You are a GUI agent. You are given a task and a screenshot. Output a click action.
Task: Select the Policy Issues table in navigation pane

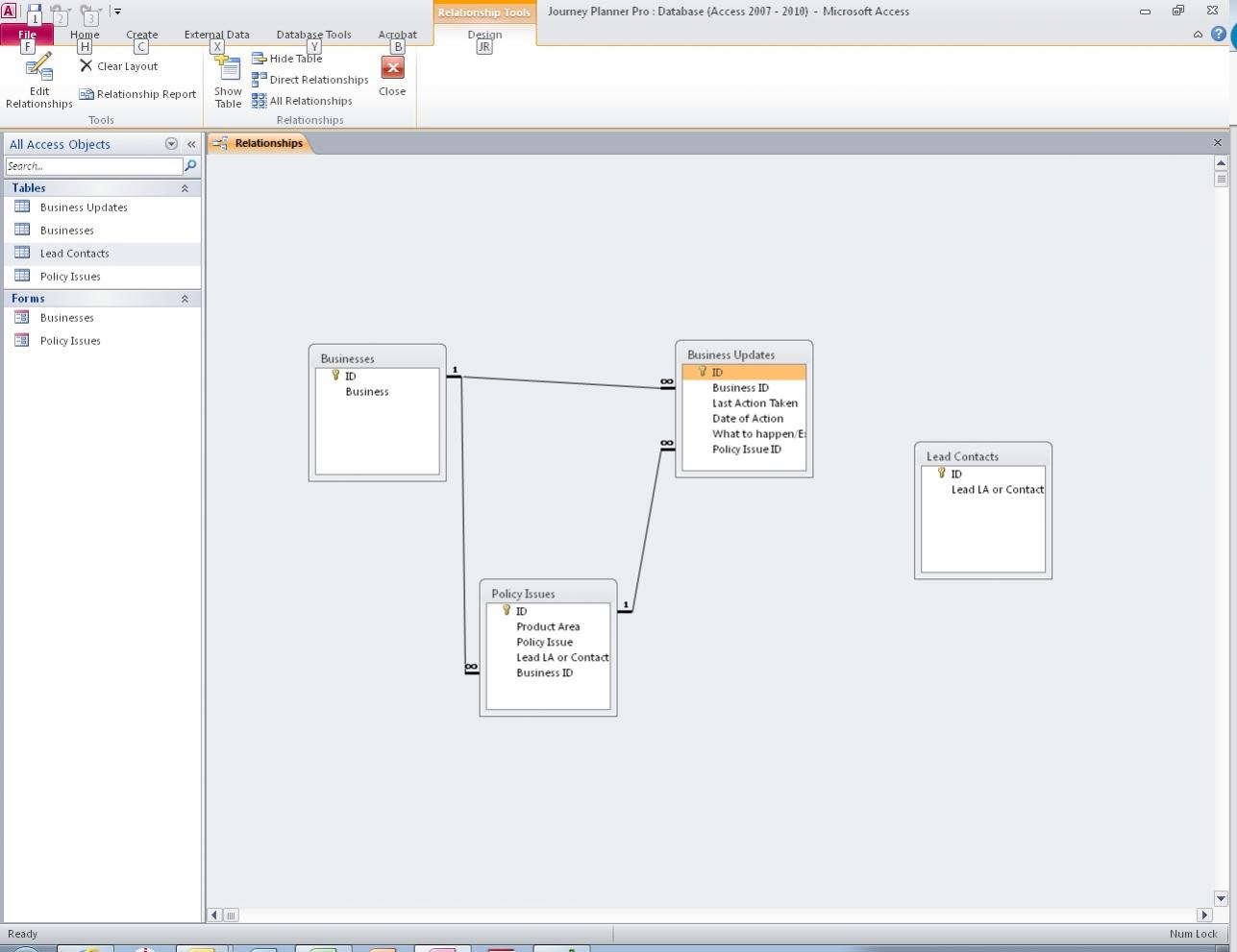pos(102,277)
